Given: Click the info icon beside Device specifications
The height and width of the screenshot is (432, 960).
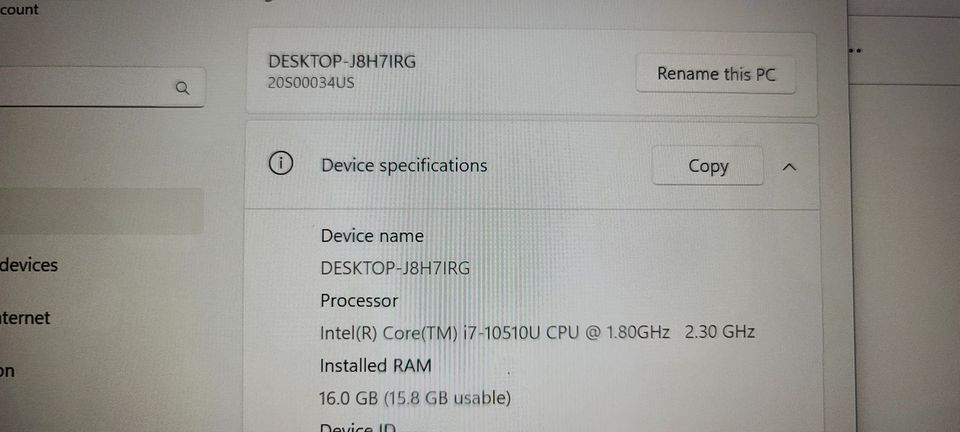Looking at the screenshot, I should 280,164.
